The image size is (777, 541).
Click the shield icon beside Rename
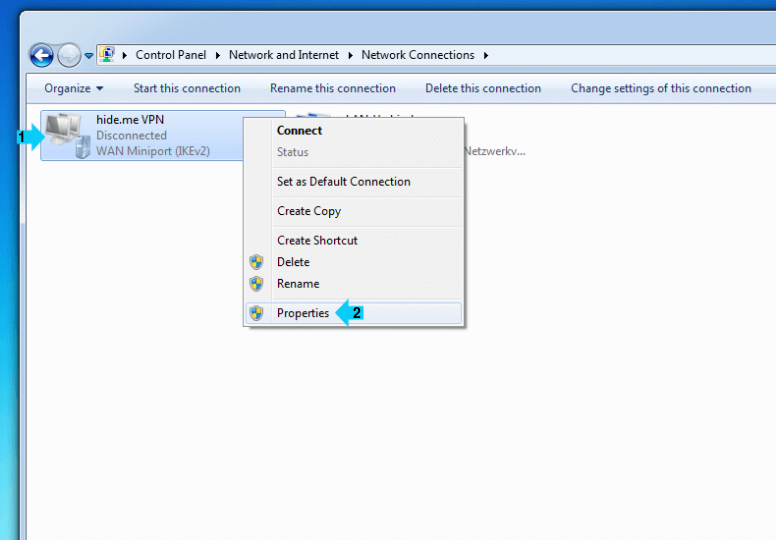pyautogui.click(x=256, y=284)
